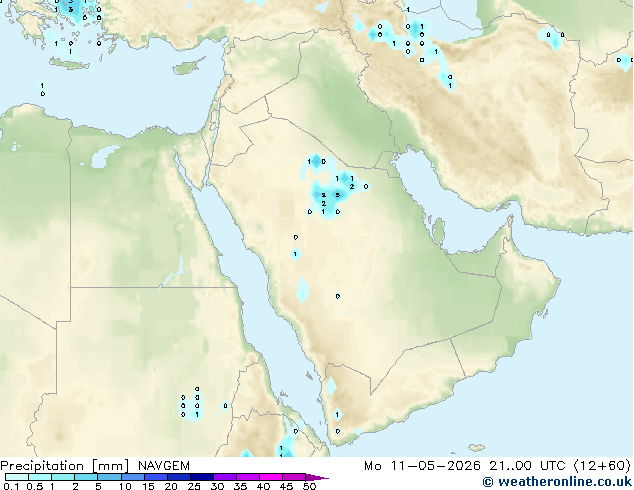
Task: Click the "45" legend scale label
Action: point(286,486)
